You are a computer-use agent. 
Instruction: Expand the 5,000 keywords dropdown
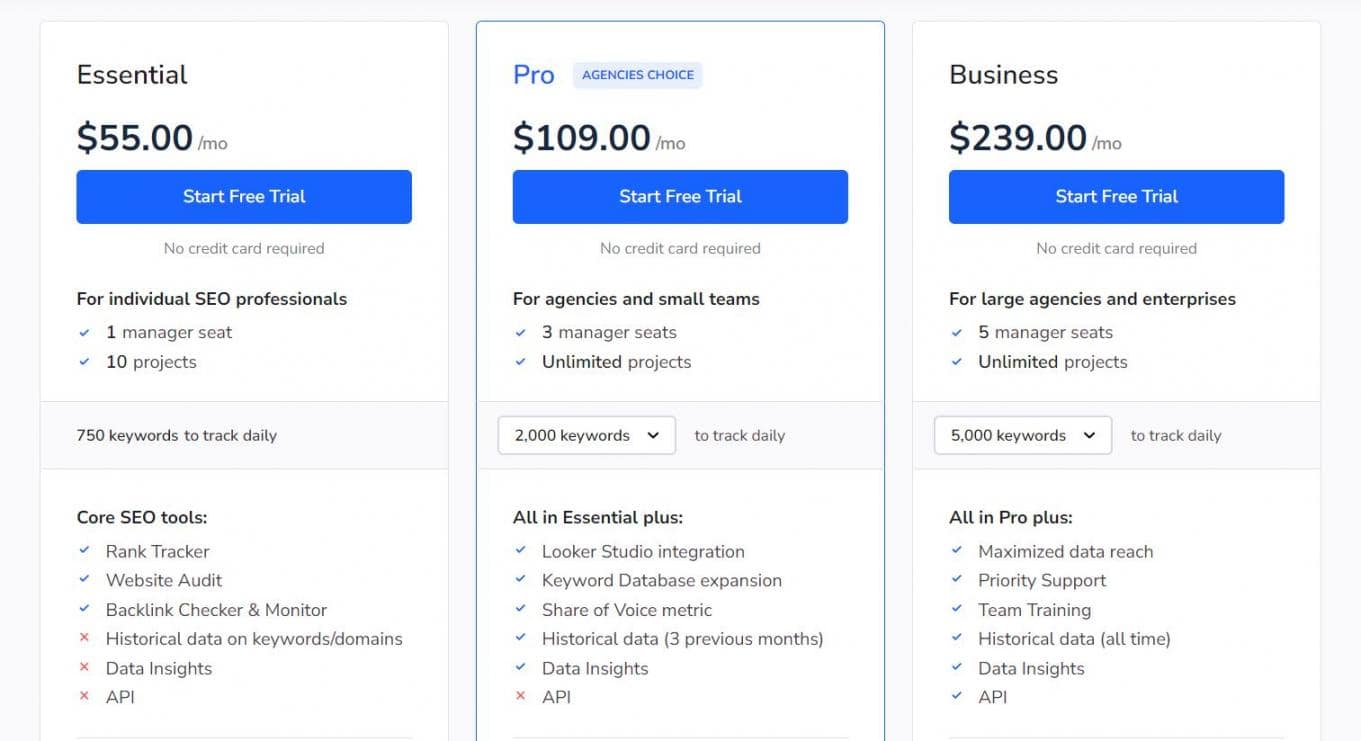1023,436
